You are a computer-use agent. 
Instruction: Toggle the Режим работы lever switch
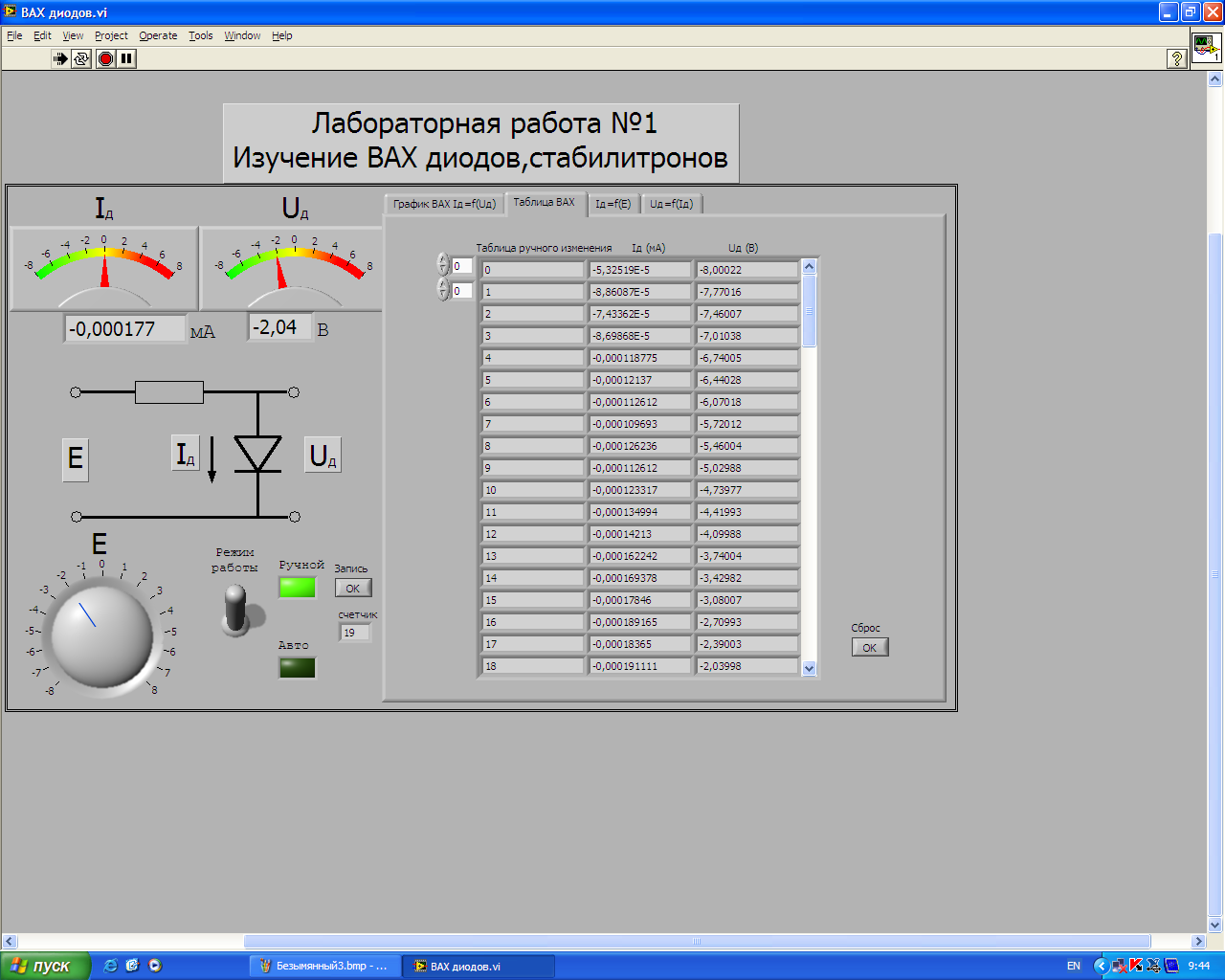point(235,611)
